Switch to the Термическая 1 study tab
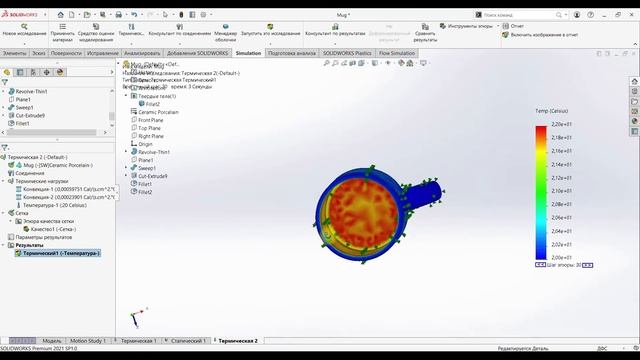The image size is (640, 360). 139,341
